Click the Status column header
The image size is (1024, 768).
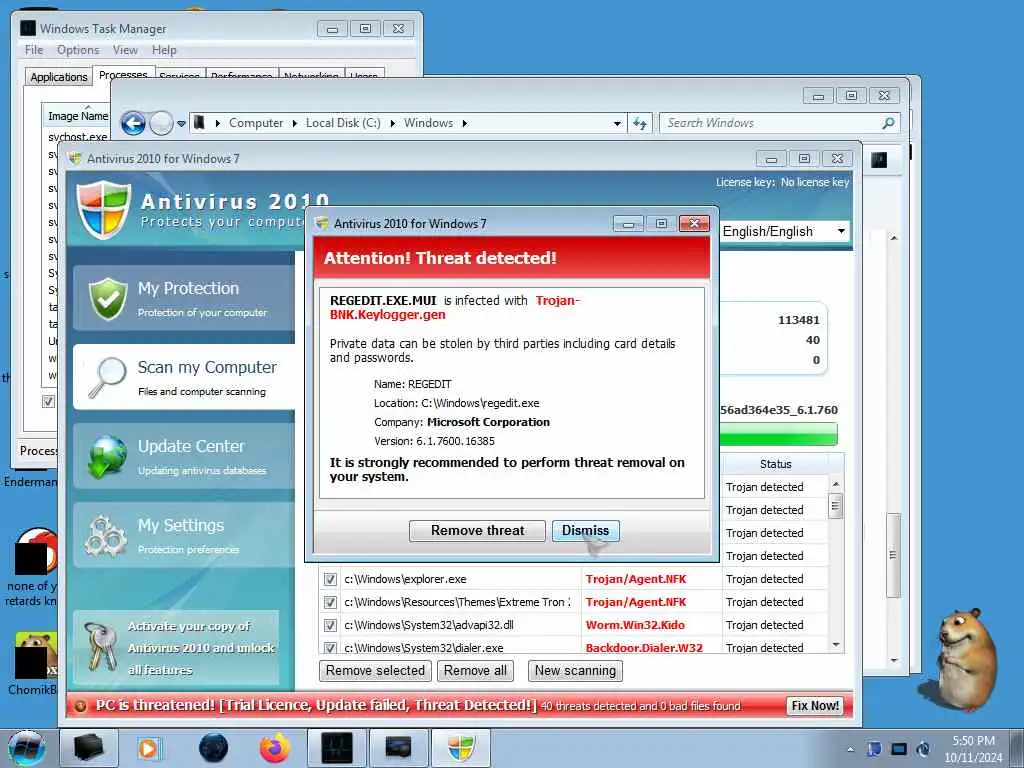coord(775,464)
